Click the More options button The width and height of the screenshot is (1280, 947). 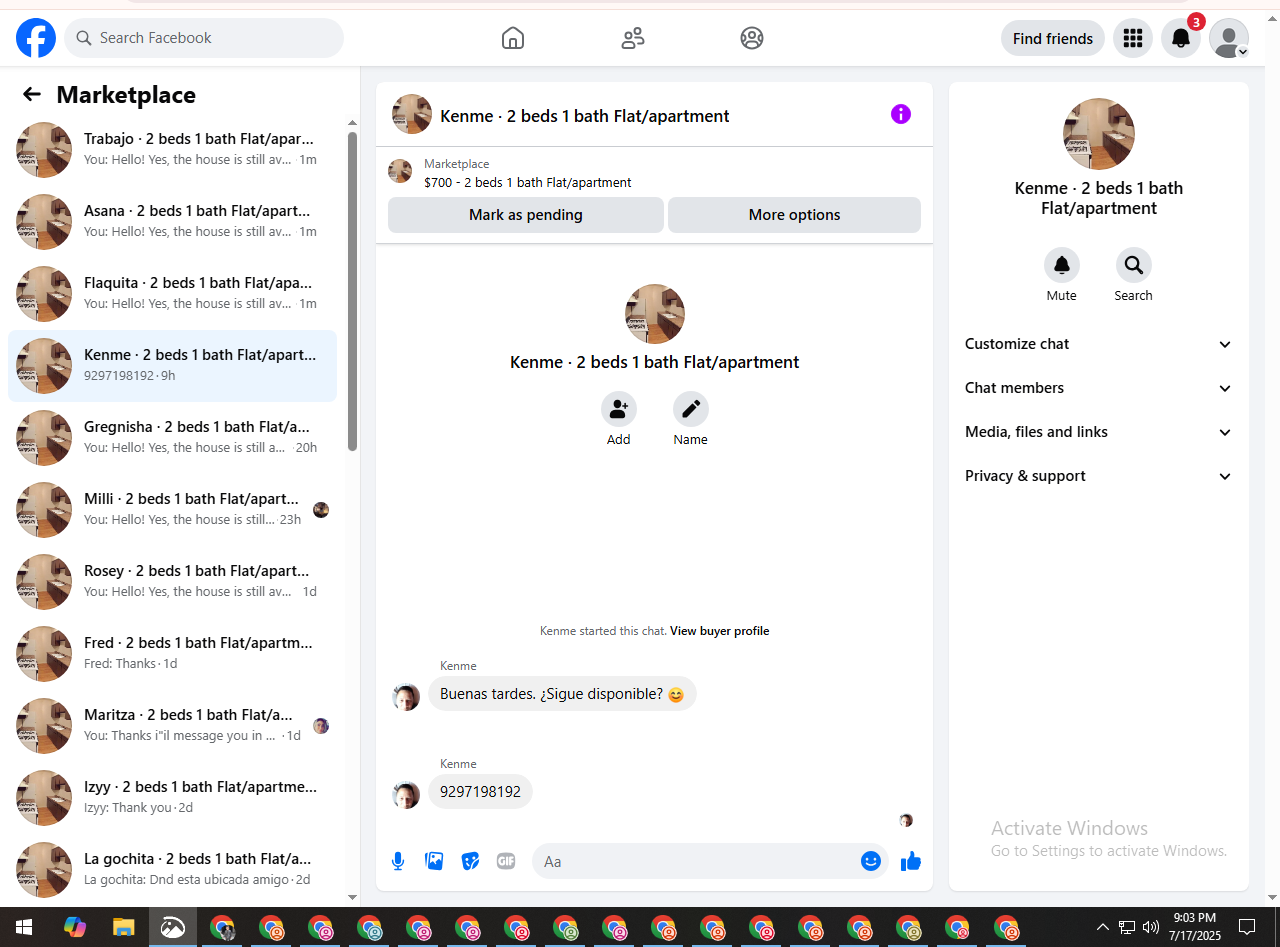[x=794, y=215]
